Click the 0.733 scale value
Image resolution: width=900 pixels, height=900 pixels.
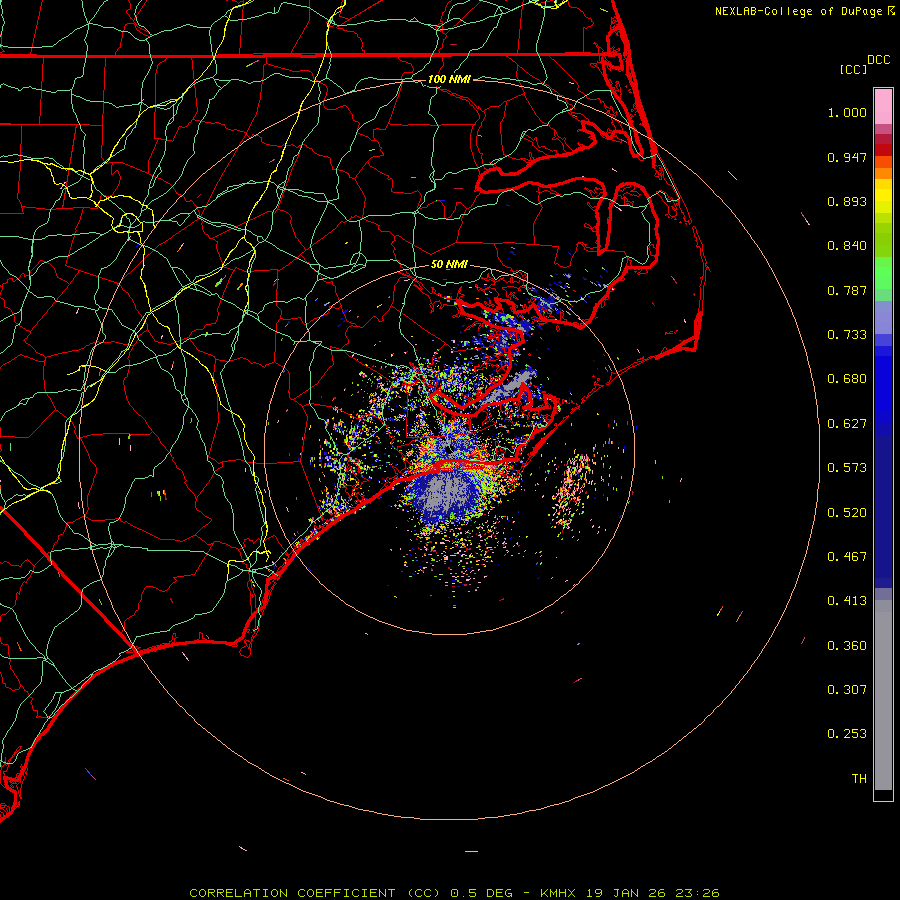pos(847,335)
